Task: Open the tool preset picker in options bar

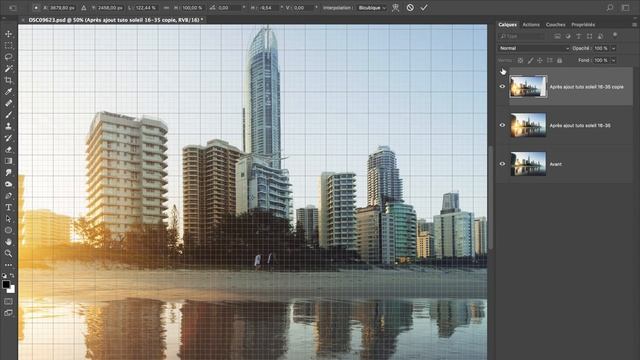Action: (x=13, y=7)
